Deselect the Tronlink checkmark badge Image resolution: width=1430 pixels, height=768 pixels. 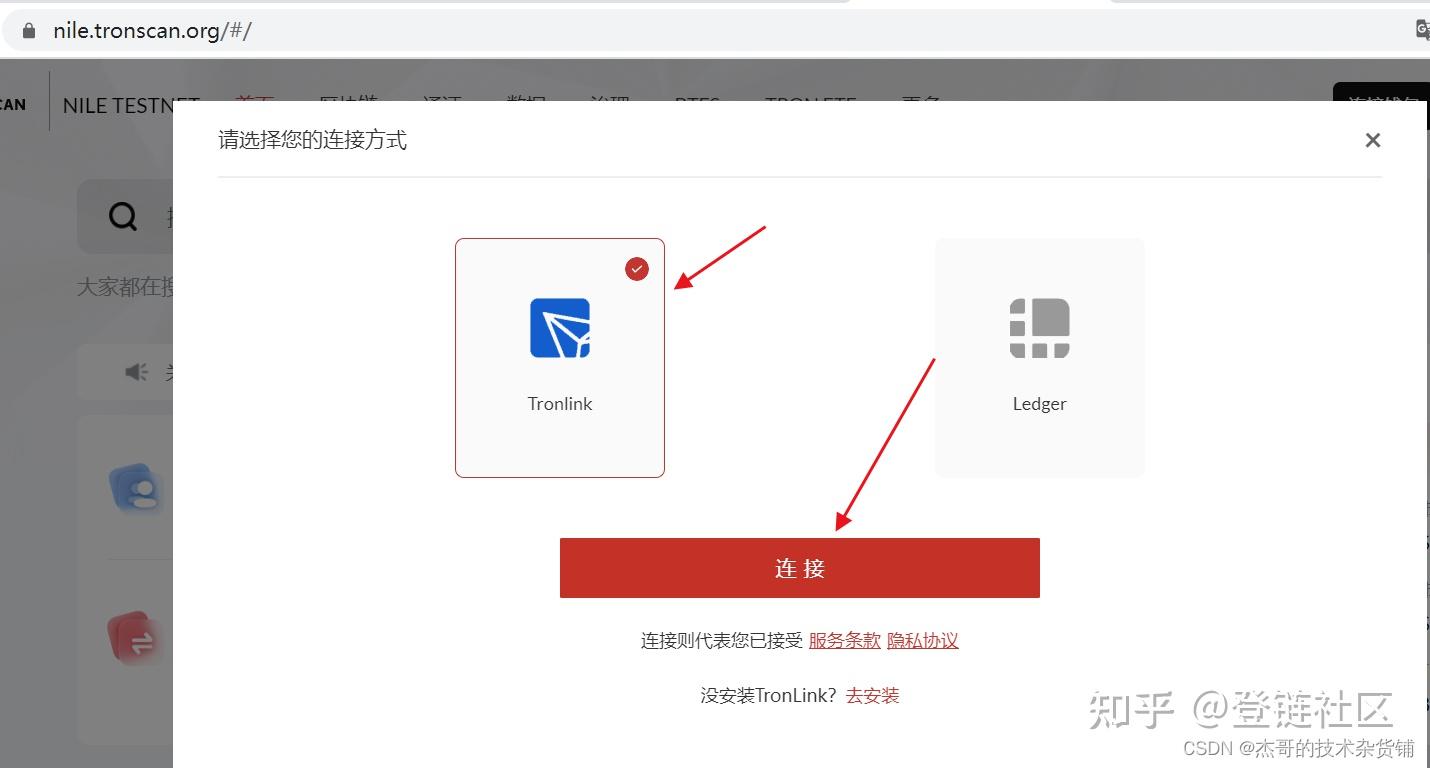(636, 268)
